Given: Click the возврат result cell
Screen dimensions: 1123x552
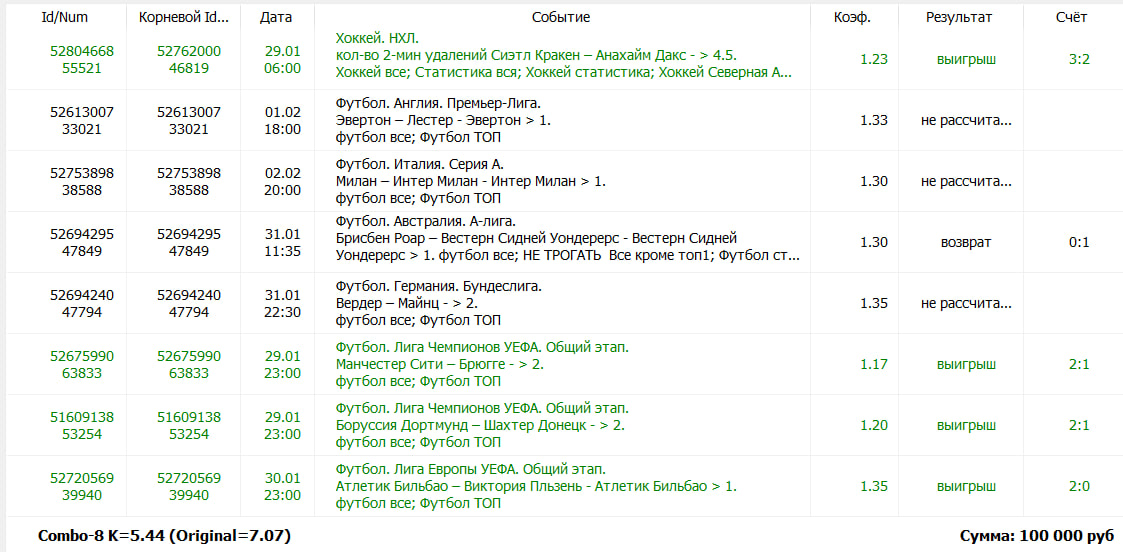Looking at the screenshot, I should tap(965, 243).
